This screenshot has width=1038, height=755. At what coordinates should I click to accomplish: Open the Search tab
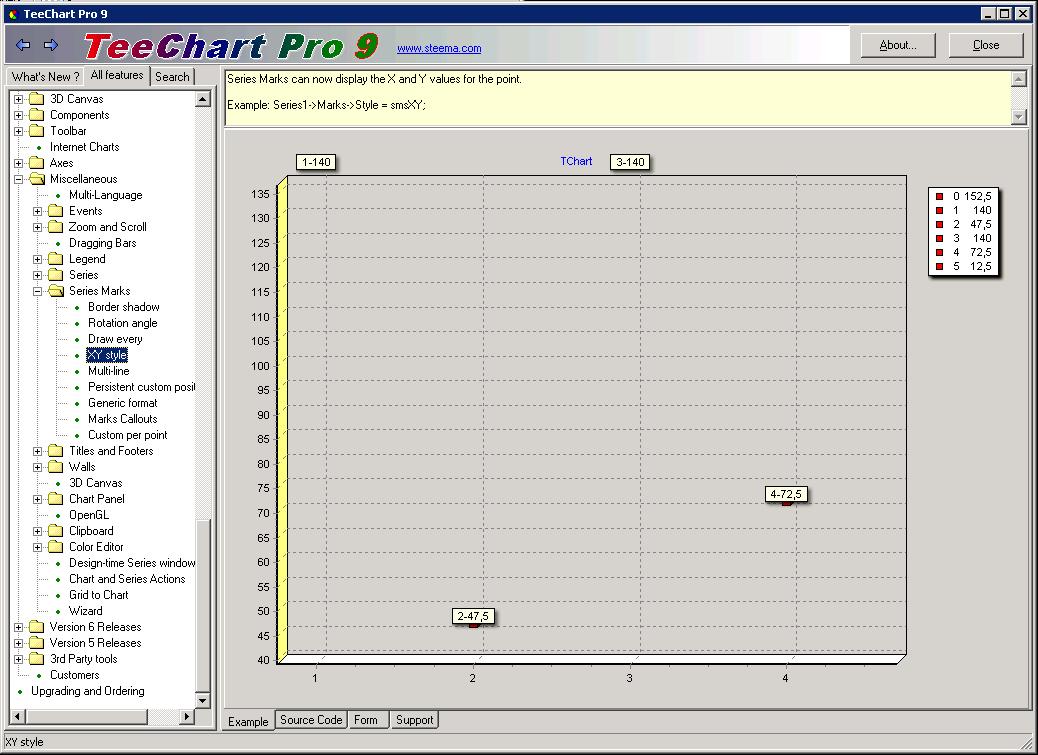[172, 77]
